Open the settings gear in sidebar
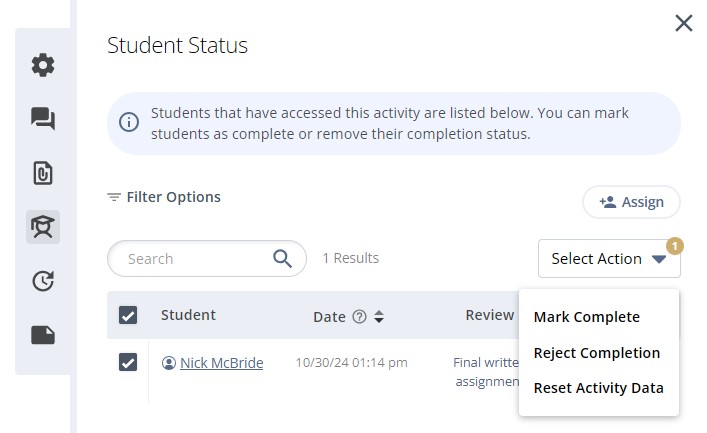 pyautogui.click(x=43, y=65)
